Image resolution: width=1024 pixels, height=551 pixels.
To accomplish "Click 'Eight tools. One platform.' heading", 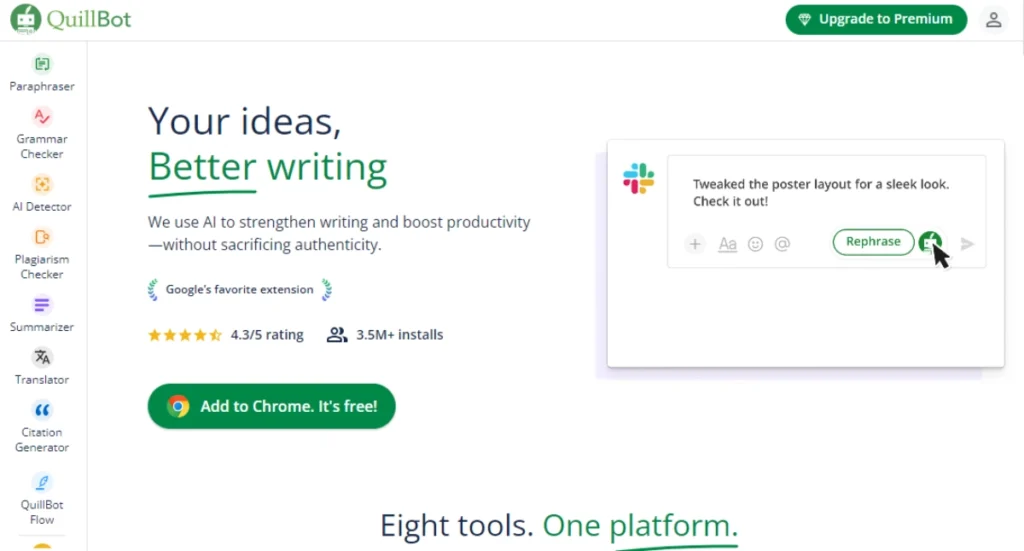I will click(559, 526).
